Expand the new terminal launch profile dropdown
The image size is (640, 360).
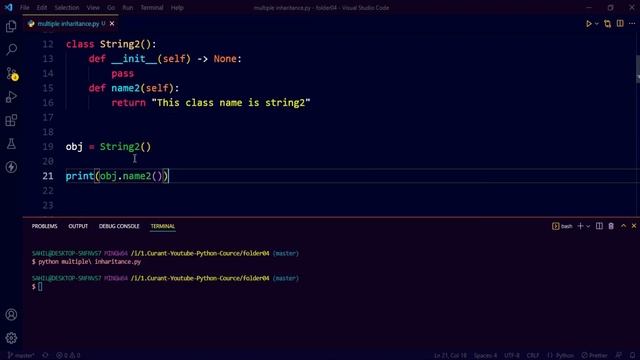tap(588, 226)
